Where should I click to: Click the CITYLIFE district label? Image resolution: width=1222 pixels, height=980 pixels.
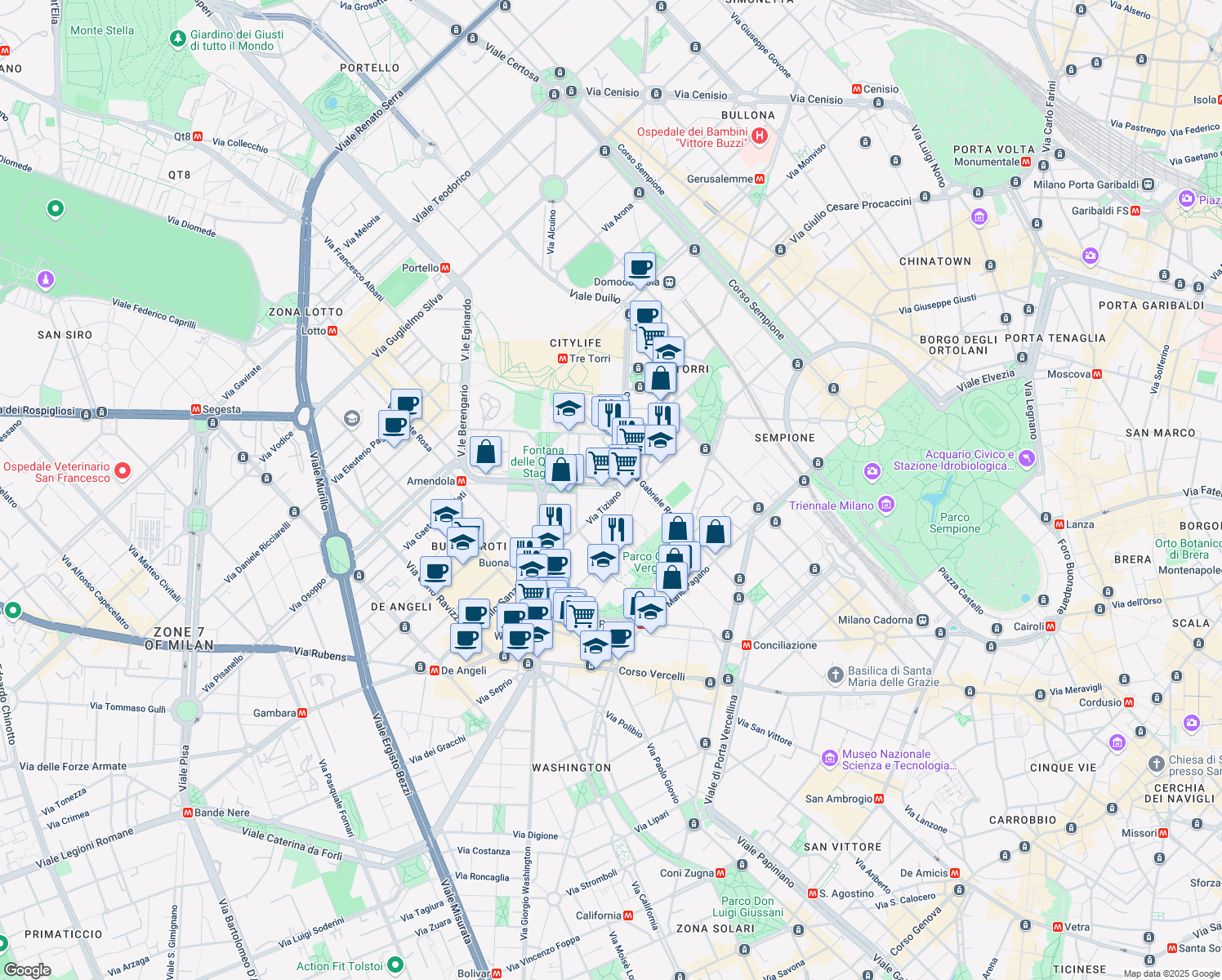pyautogui.click(x=576, y=343)
